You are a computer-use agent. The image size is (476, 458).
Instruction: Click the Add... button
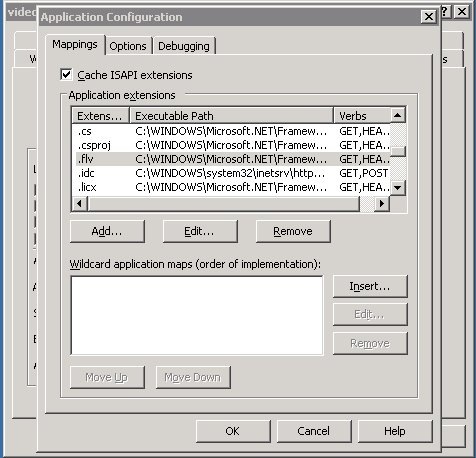click(x=107, y=231)
